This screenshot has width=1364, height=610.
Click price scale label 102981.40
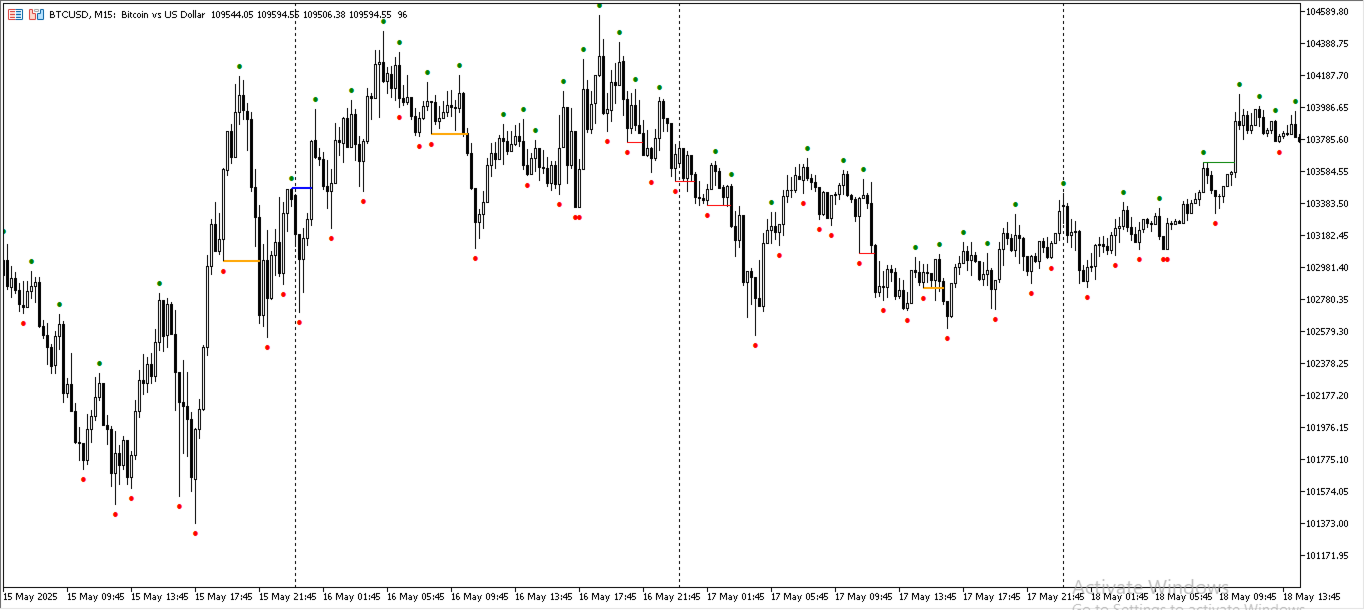click(1327, 268)
